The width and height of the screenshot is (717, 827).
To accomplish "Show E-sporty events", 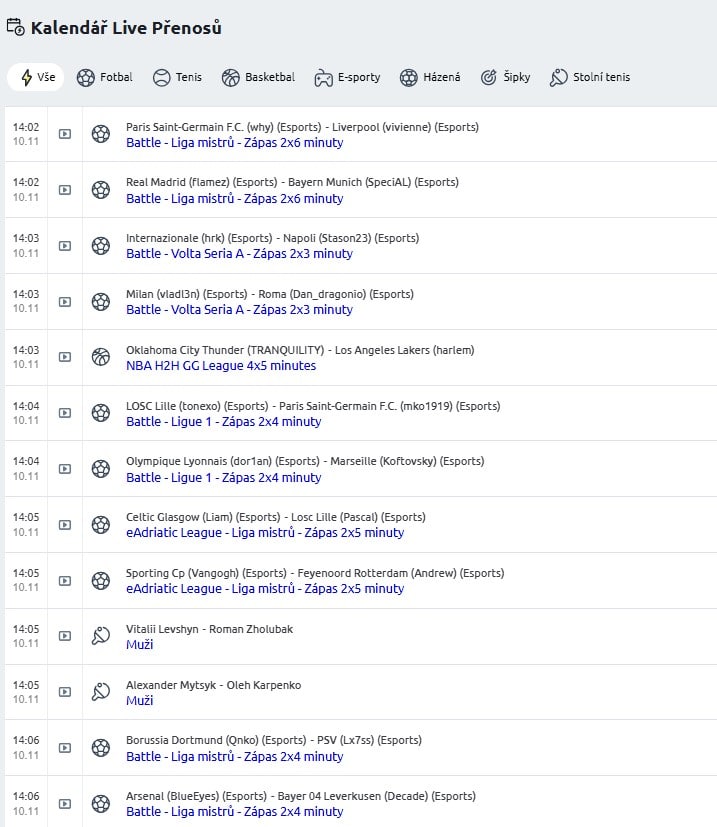I will click(x=347, y=77).
